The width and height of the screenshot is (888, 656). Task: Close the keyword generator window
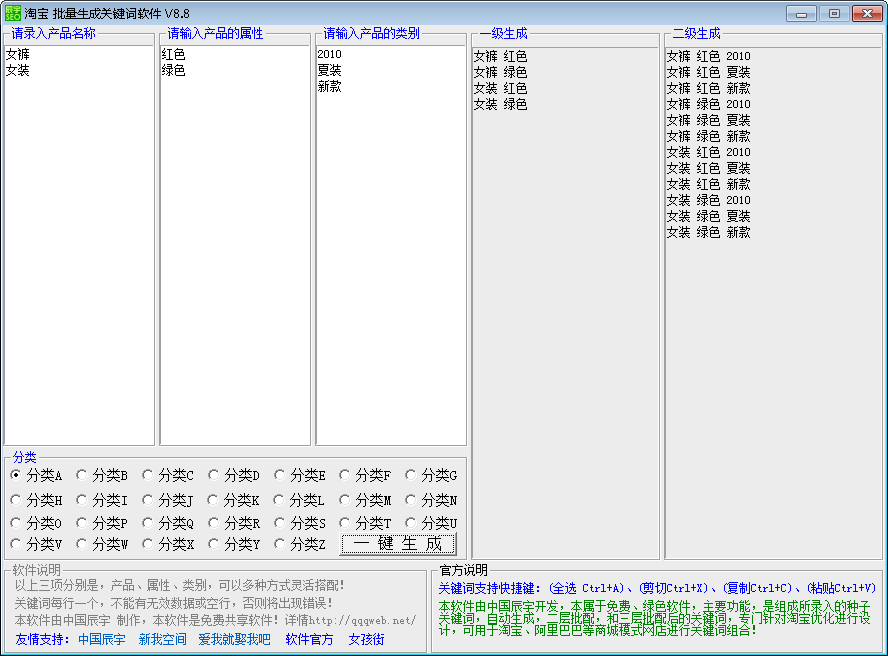point(867,14)
